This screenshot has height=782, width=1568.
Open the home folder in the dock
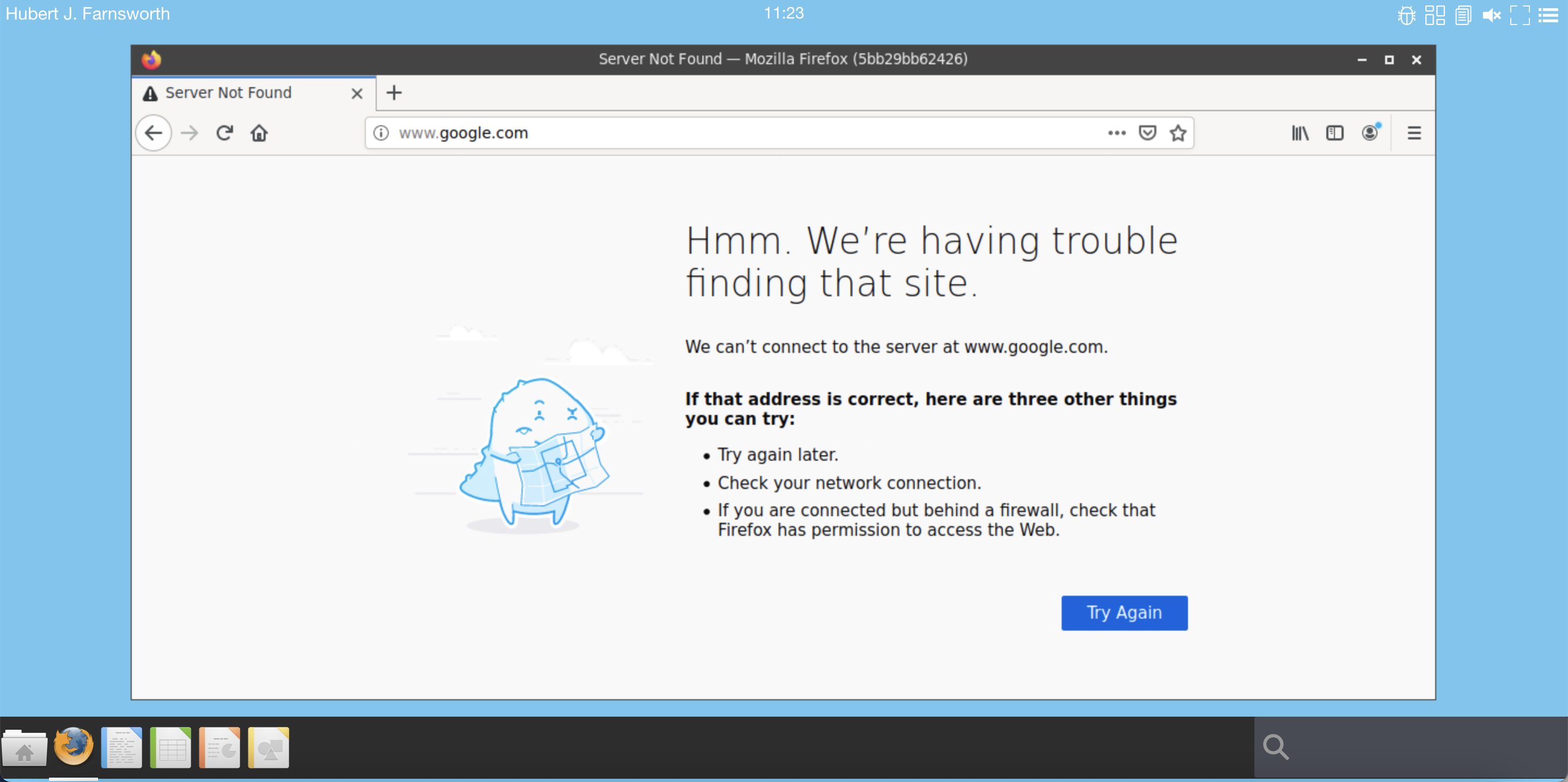pos(24,747)
